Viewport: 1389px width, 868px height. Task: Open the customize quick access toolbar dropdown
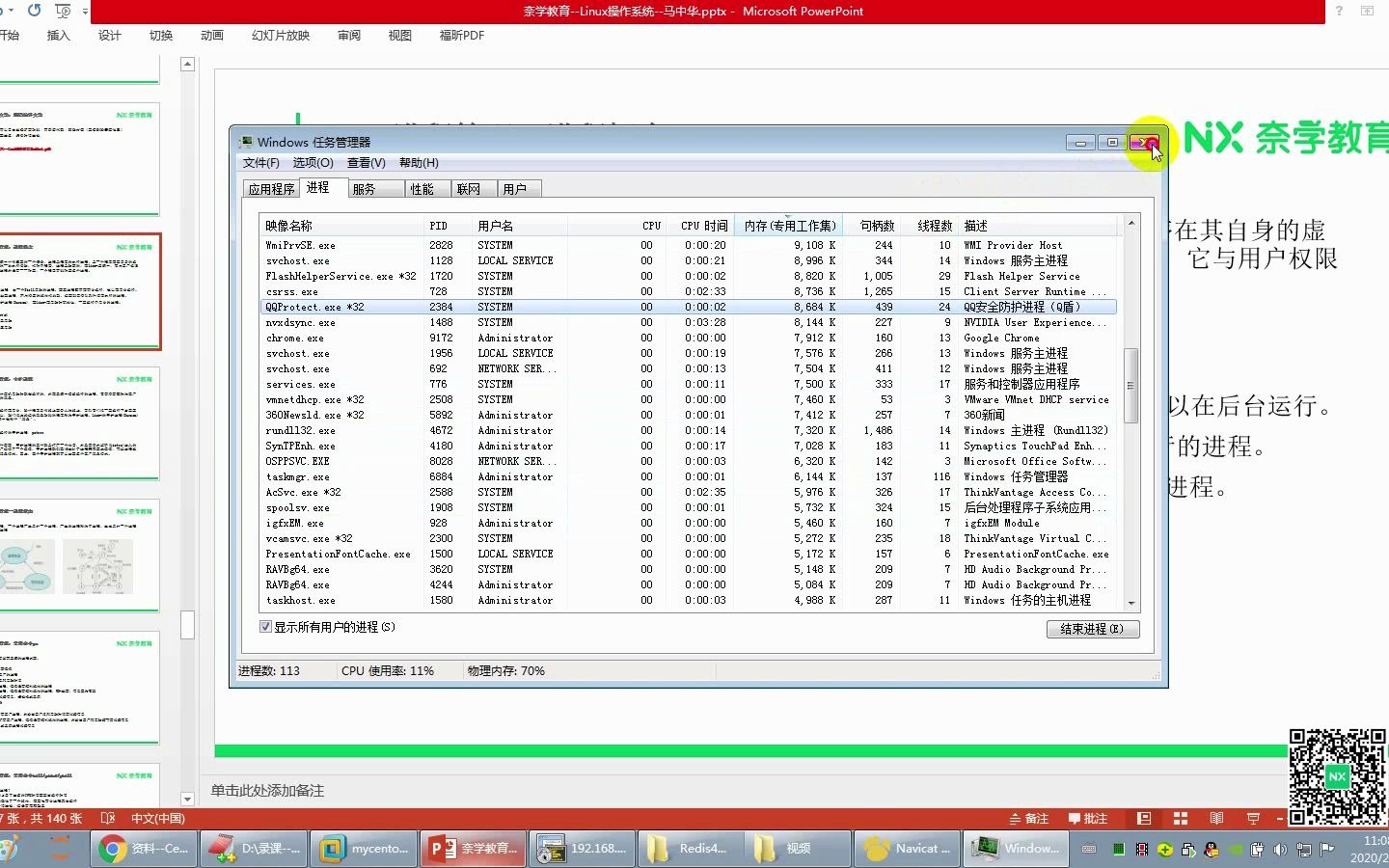(85, 12)
